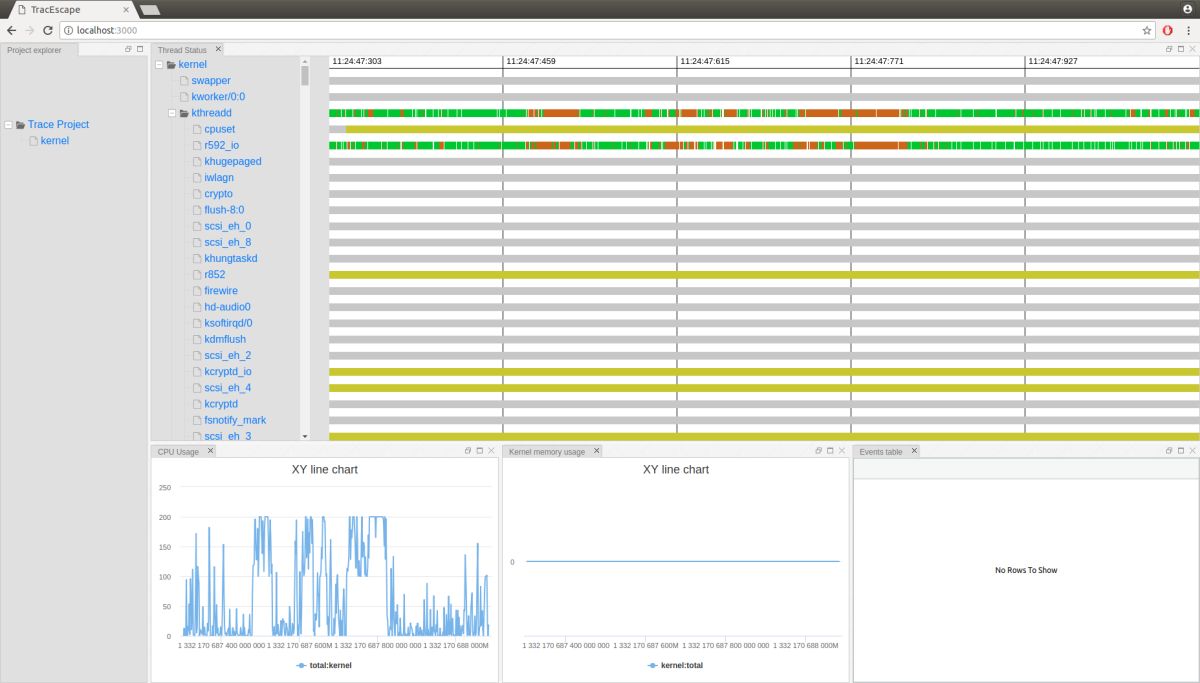Click the file icon beside khugepaged
This screenshot has height=683, width=1200.
point(197,161)
